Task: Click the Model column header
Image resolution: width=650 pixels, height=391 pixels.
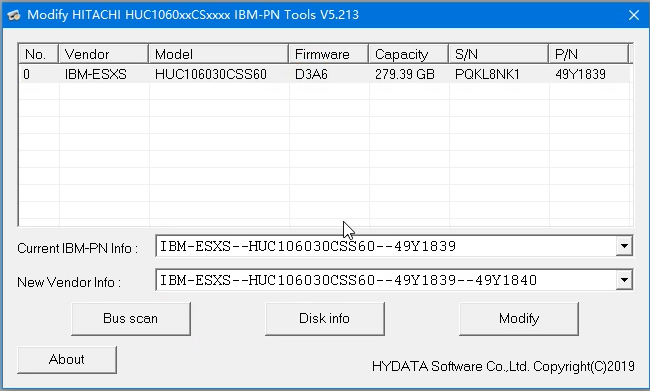Action: point(218,54)
